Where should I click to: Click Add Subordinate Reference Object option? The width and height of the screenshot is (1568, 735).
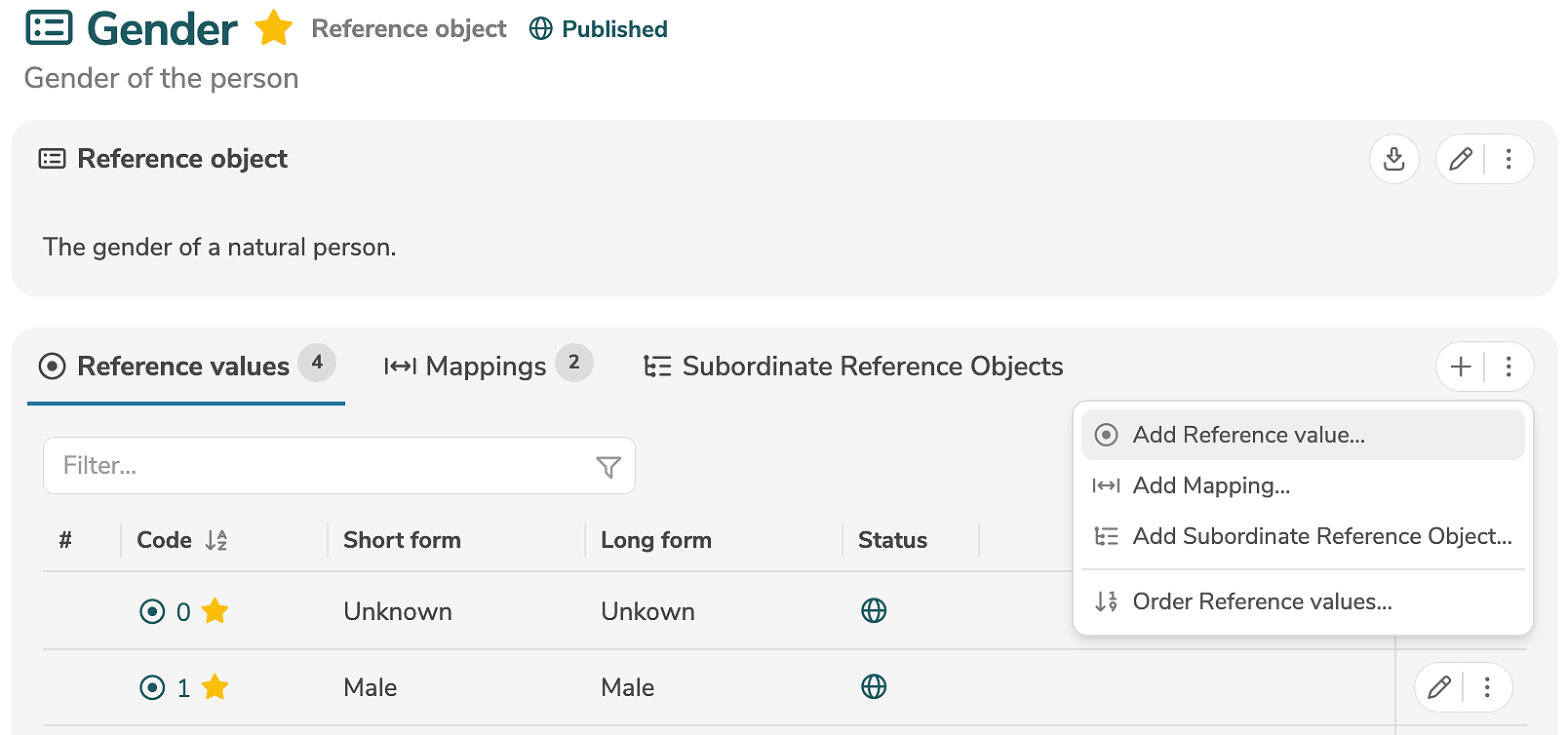coord(1321,536)
